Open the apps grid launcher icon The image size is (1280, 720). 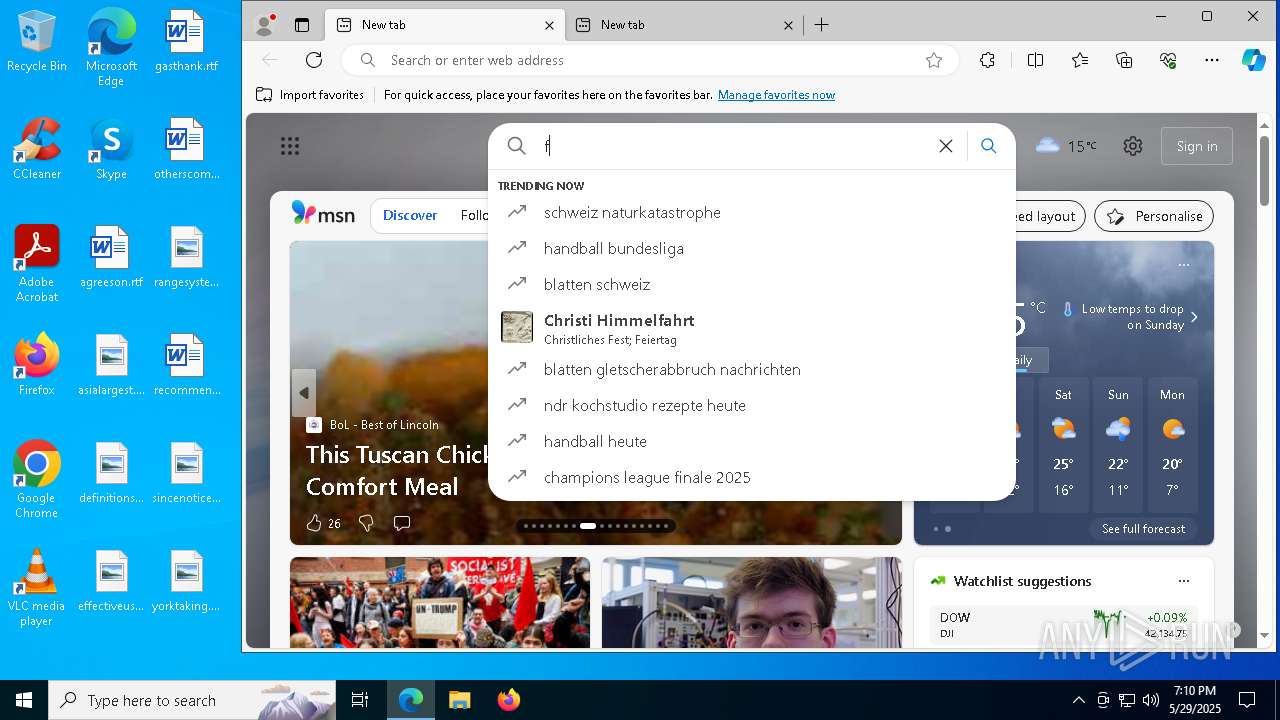[290, 146]
